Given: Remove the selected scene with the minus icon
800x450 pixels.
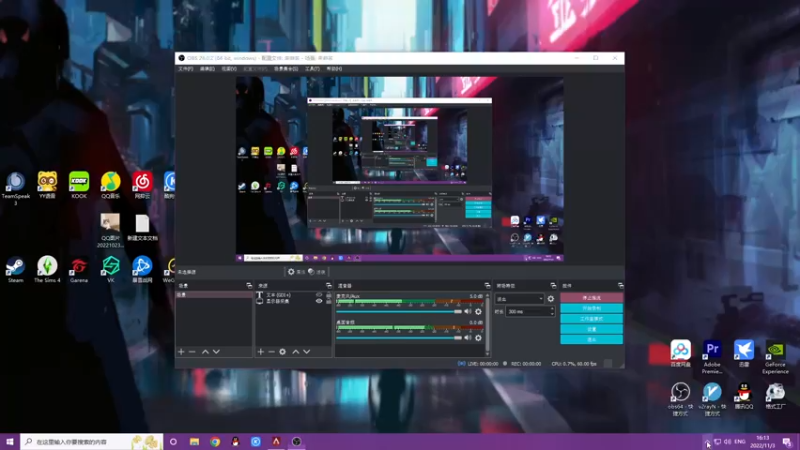Looking at the screenshot, I should (x=192, y=352).
